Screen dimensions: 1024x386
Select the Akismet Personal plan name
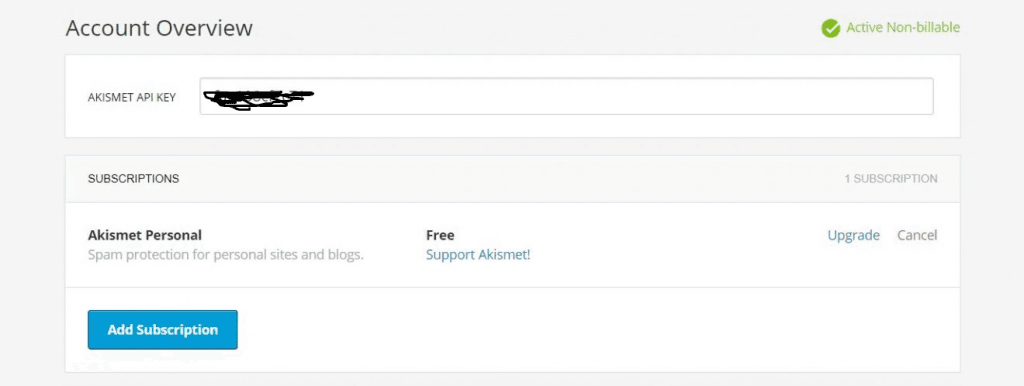[x=145, y=235]
